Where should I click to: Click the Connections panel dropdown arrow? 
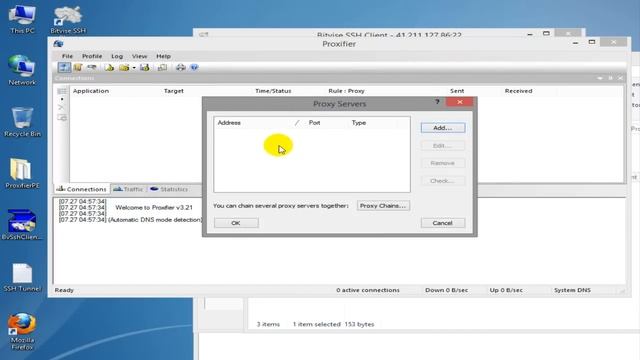[x=600, y=78]
